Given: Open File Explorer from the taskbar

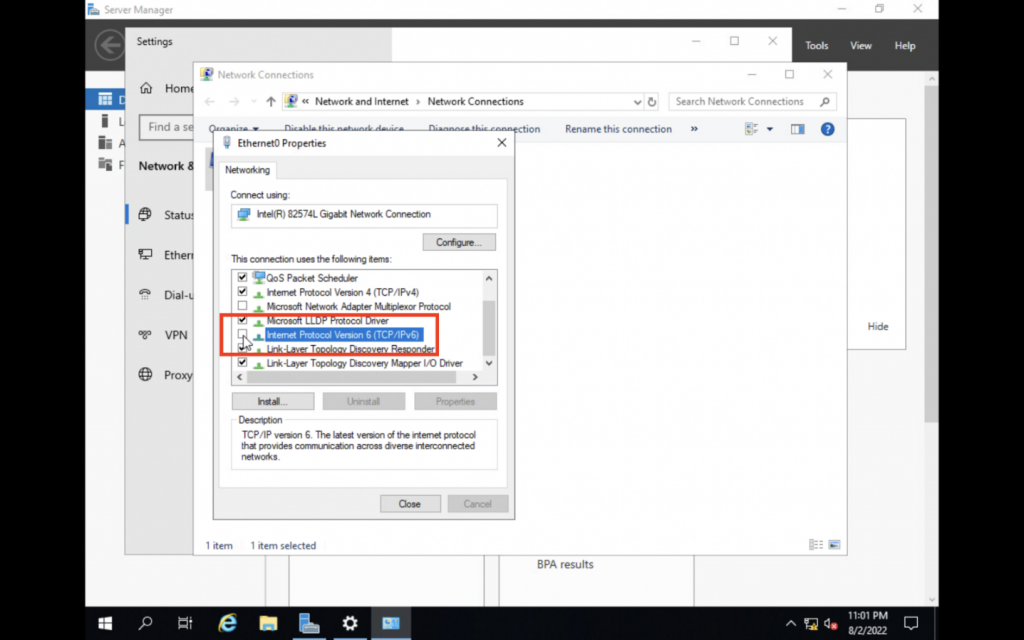Looking at the screenshot, I should (268, 623).
